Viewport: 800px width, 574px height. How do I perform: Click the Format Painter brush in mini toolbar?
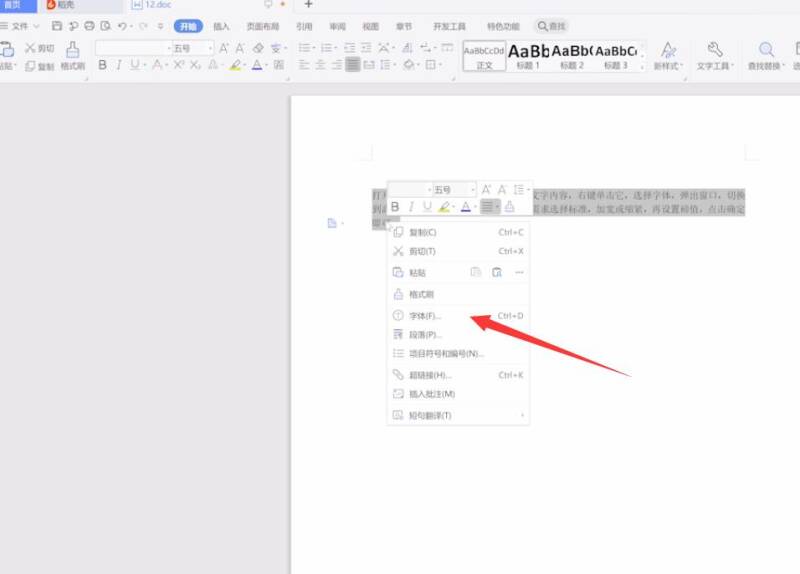click(509, 207)
